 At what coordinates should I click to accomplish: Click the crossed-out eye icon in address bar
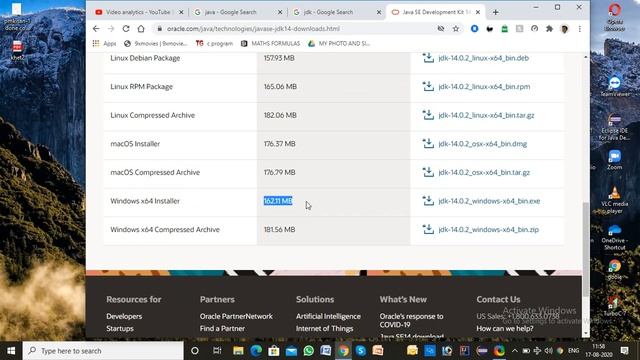point(441,29)
